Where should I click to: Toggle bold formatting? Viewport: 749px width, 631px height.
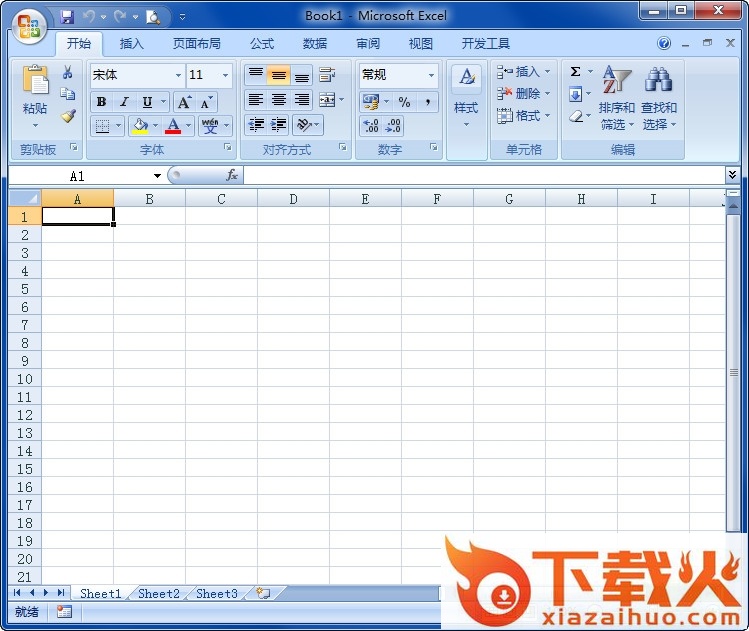point(101,102)
